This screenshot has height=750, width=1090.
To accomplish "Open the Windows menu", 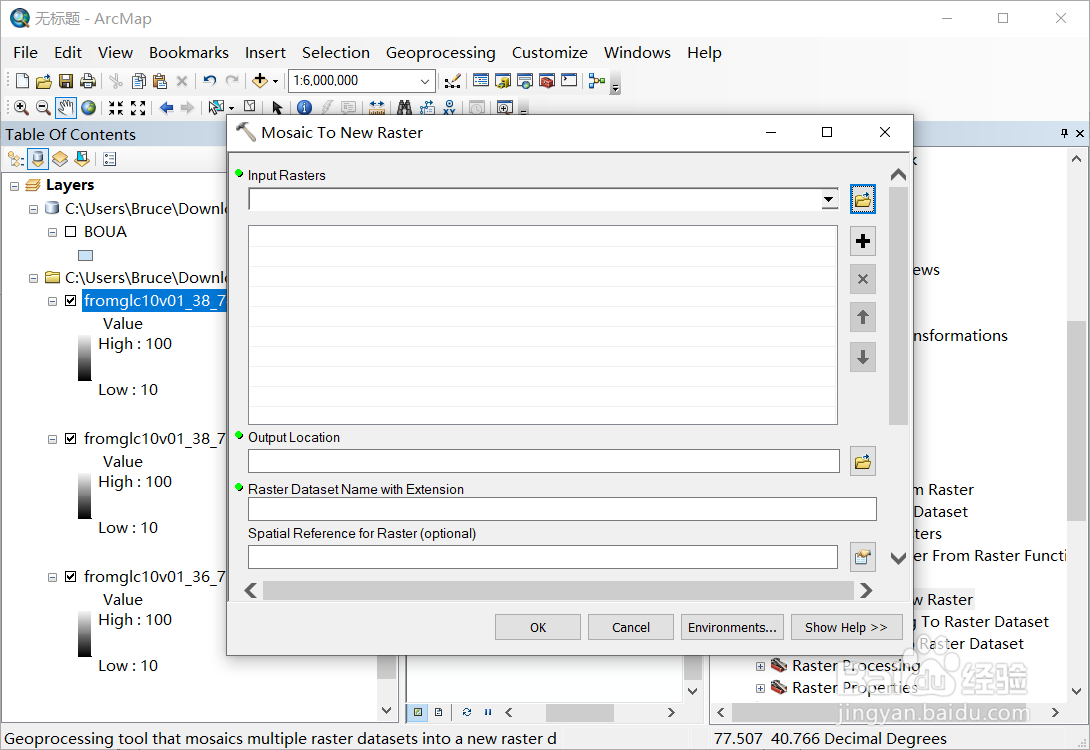I will 637,53.
